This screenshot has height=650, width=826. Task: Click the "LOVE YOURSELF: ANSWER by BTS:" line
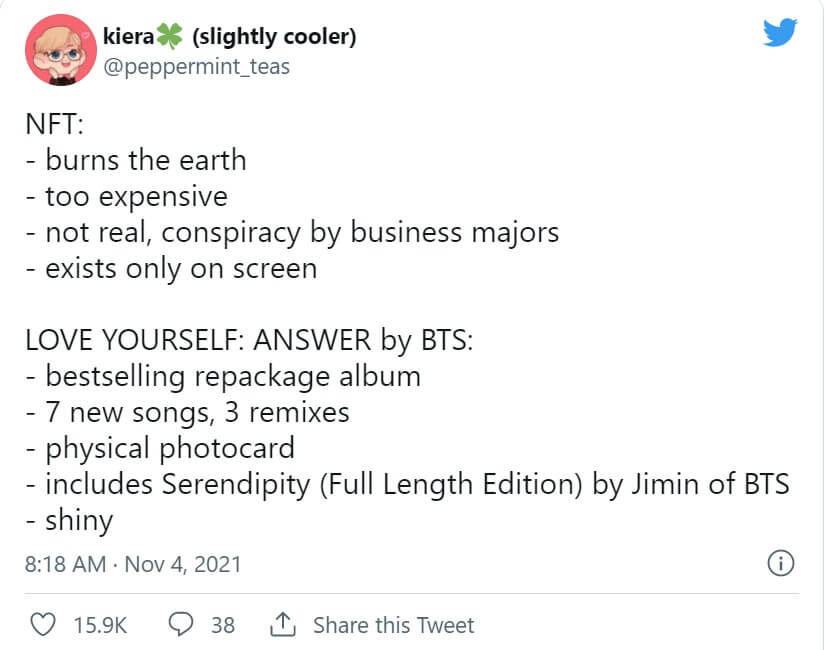tap(249, 340)
